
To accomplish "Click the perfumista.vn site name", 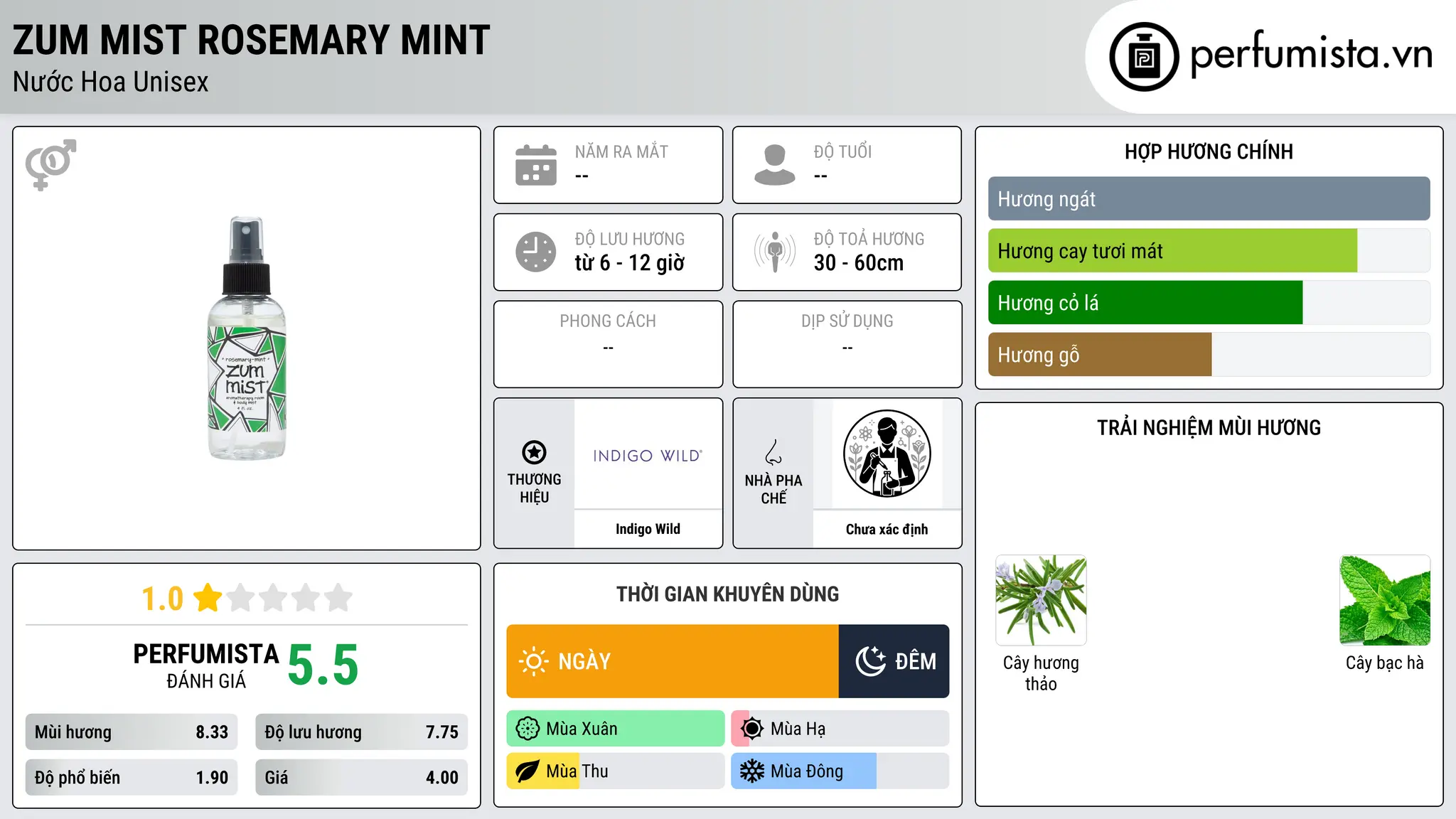I will [1312, 54].
